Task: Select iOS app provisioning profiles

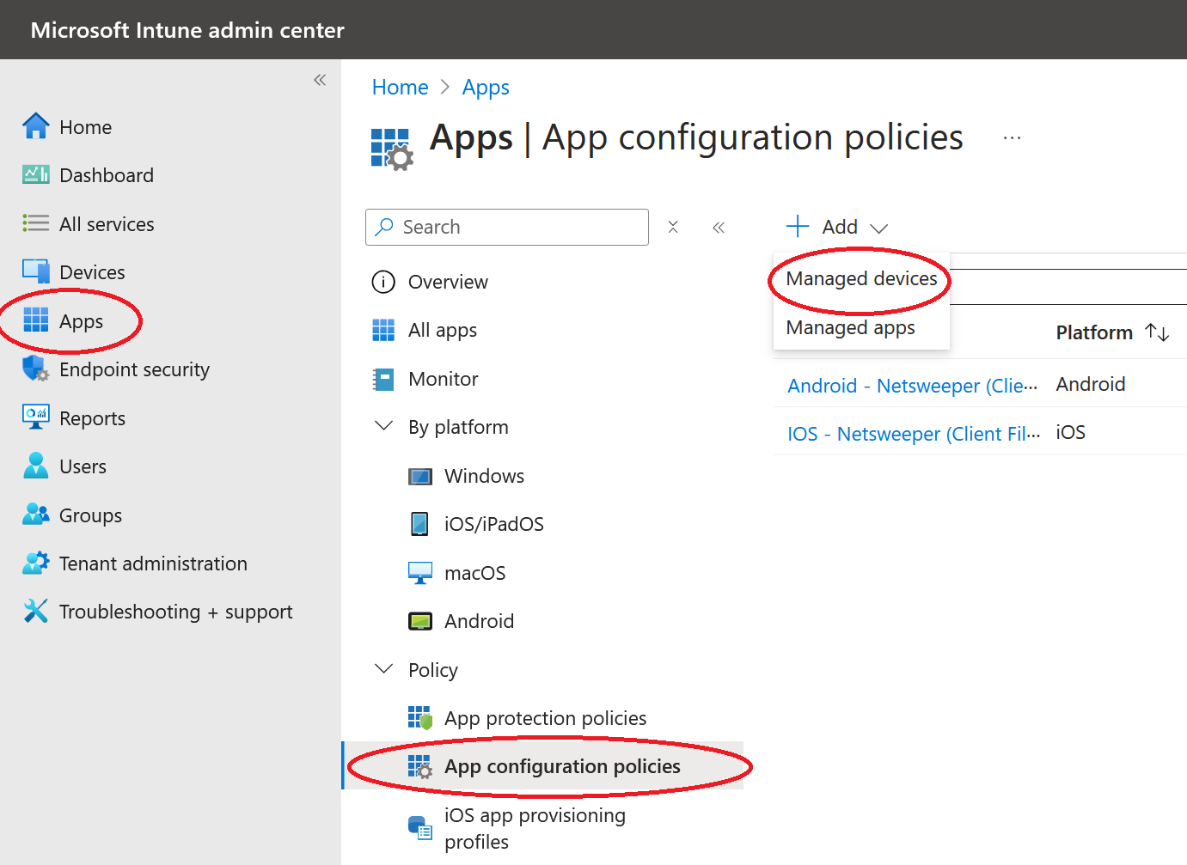Action: coord(534,828)
